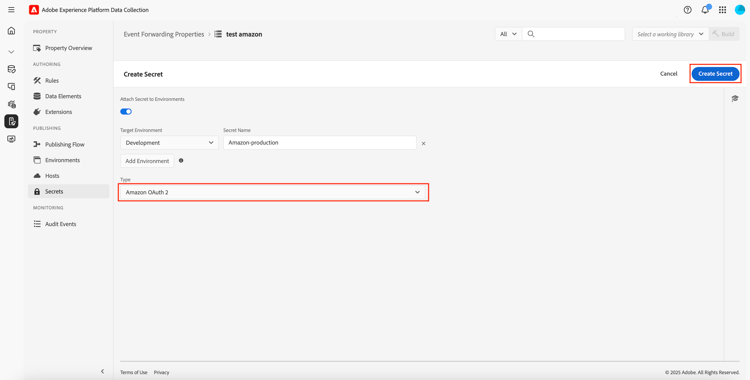This screenshot has width=750, height=380.
Task: Open the bottom monitor icon in left rail
Action: 11,139
